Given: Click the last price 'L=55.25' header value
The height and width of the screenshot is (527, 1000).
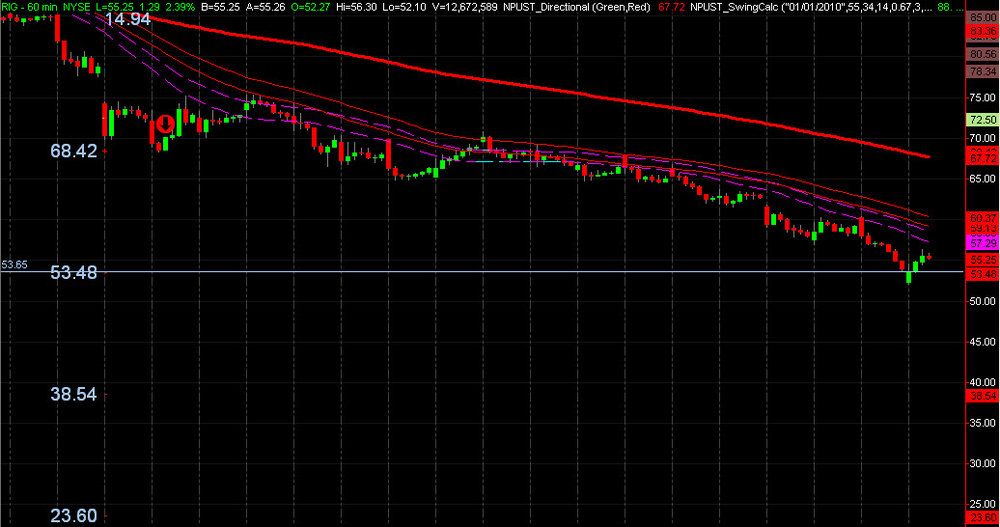Looking at the screenshot, I should point(115,7).
